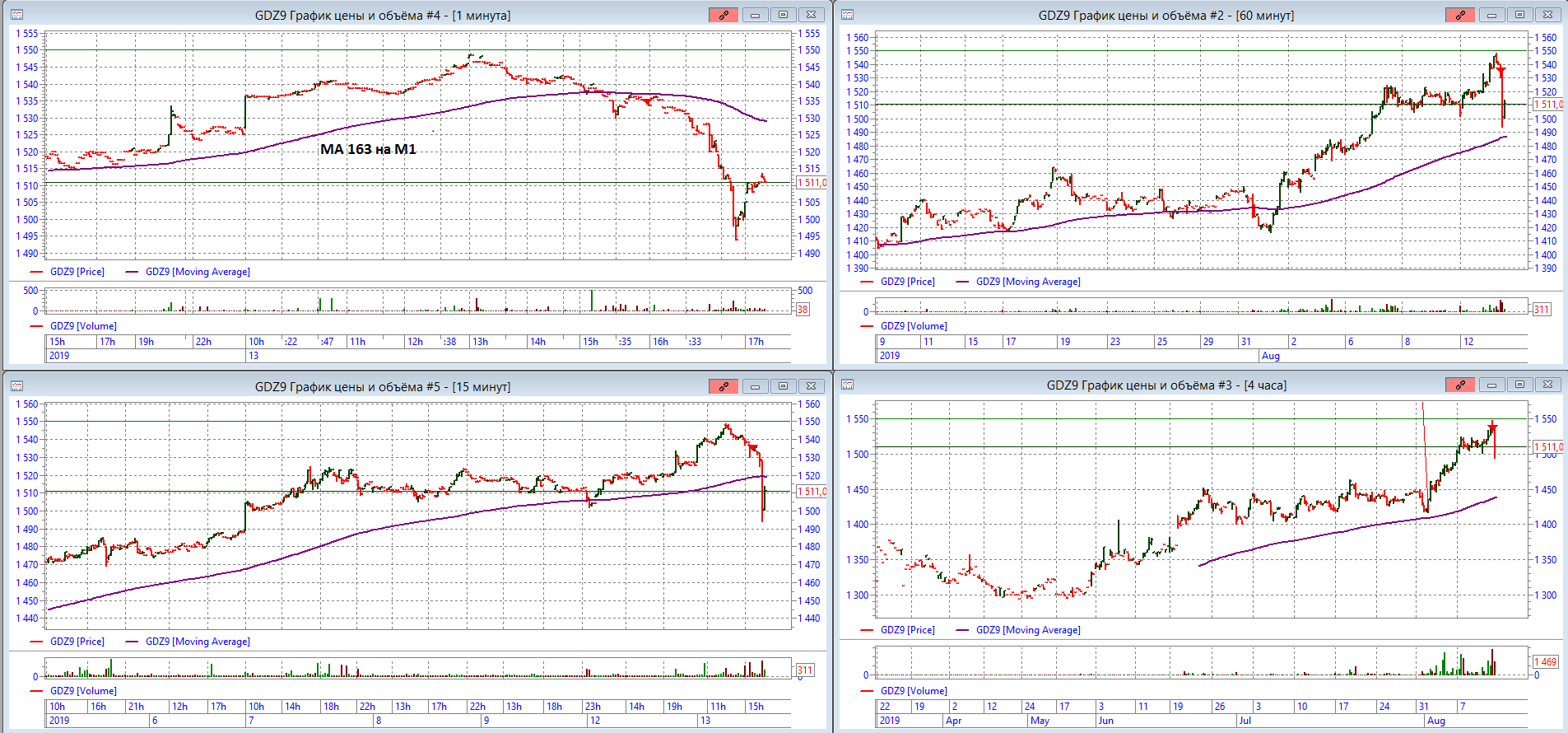This screenshot has height=733, width=1568.
Task: Select GDZ9 [Volume] legend in the 15-minute chart
Action: pyautogui.click(x=83, y=691)
